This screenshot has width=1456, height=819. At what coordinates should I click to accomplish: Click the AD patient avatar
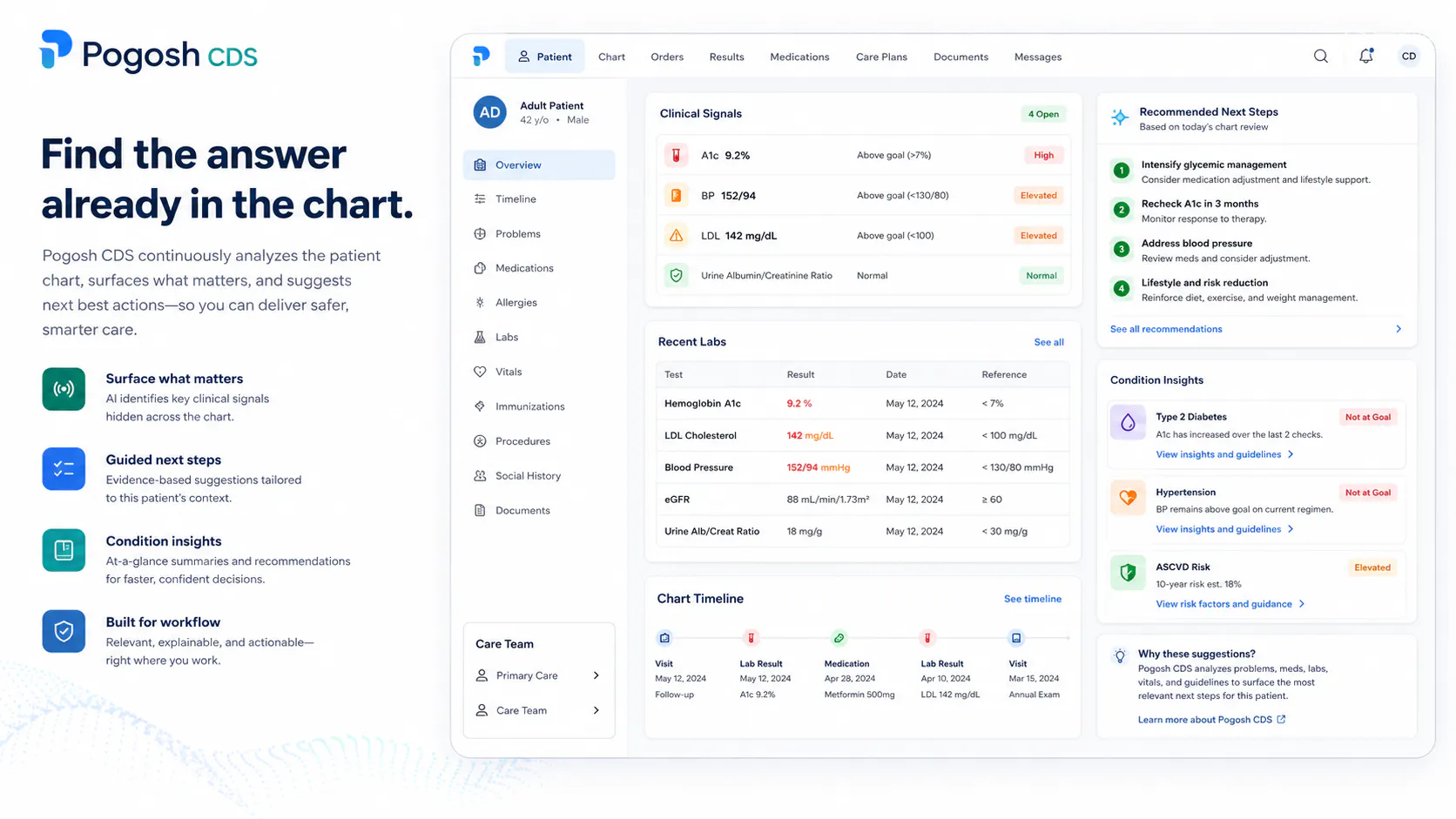(x=490, y=112)
